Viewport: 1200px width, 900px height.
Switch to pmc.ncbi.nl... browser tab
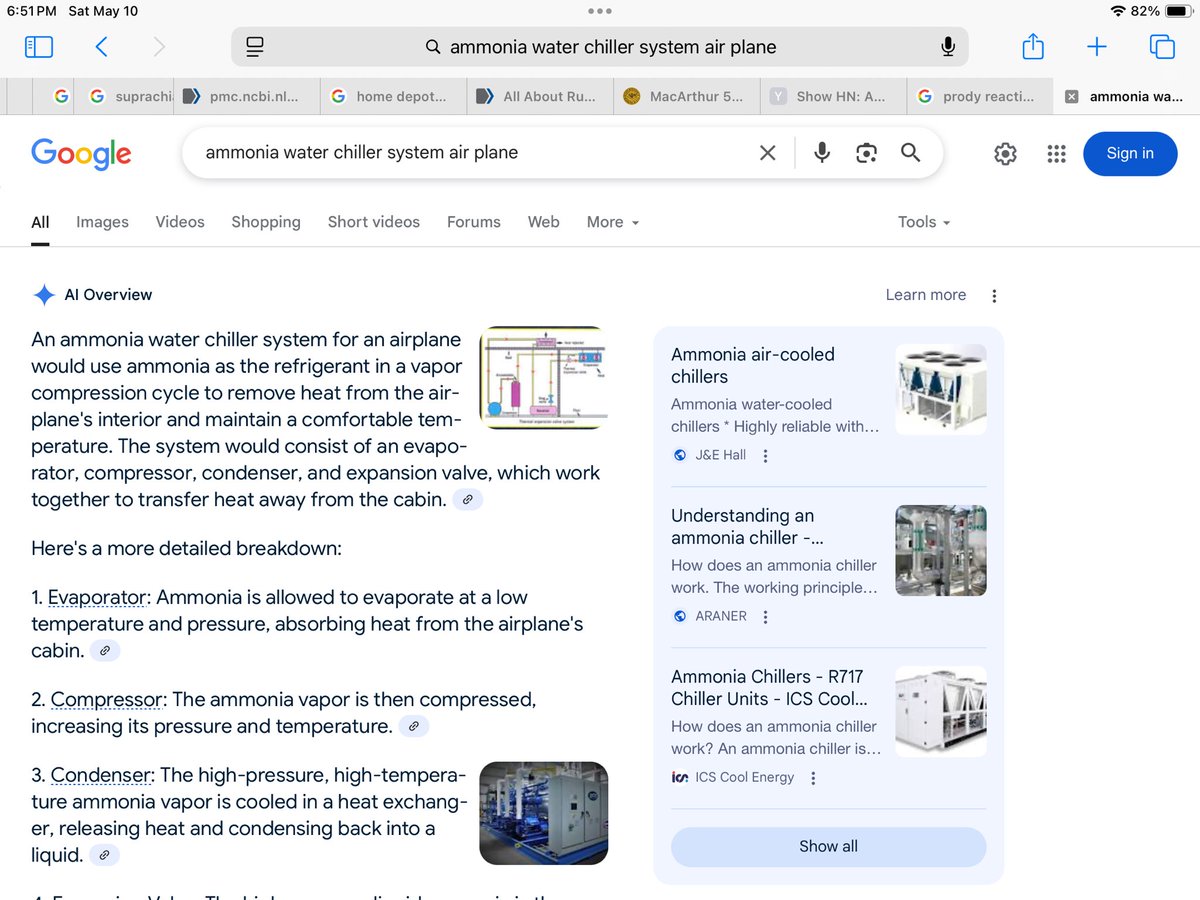point(248,97)
